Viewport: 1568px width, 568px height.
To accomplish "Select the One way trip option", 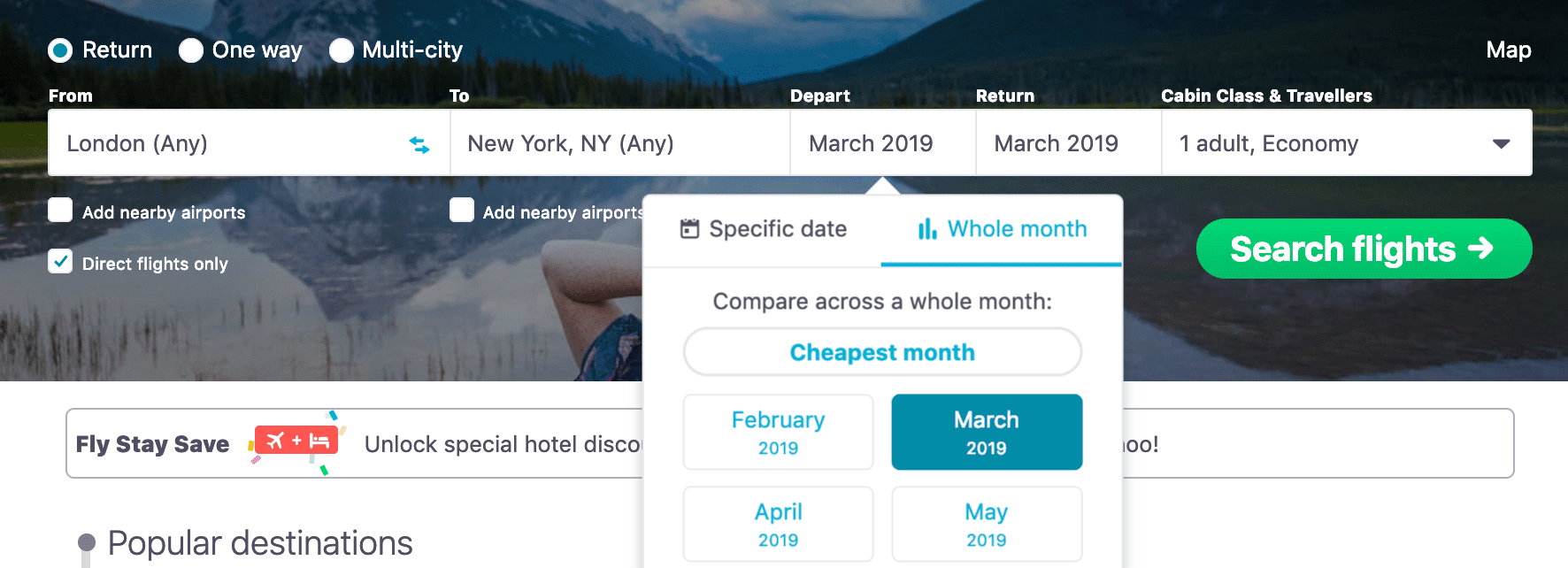I will (191, 50).
